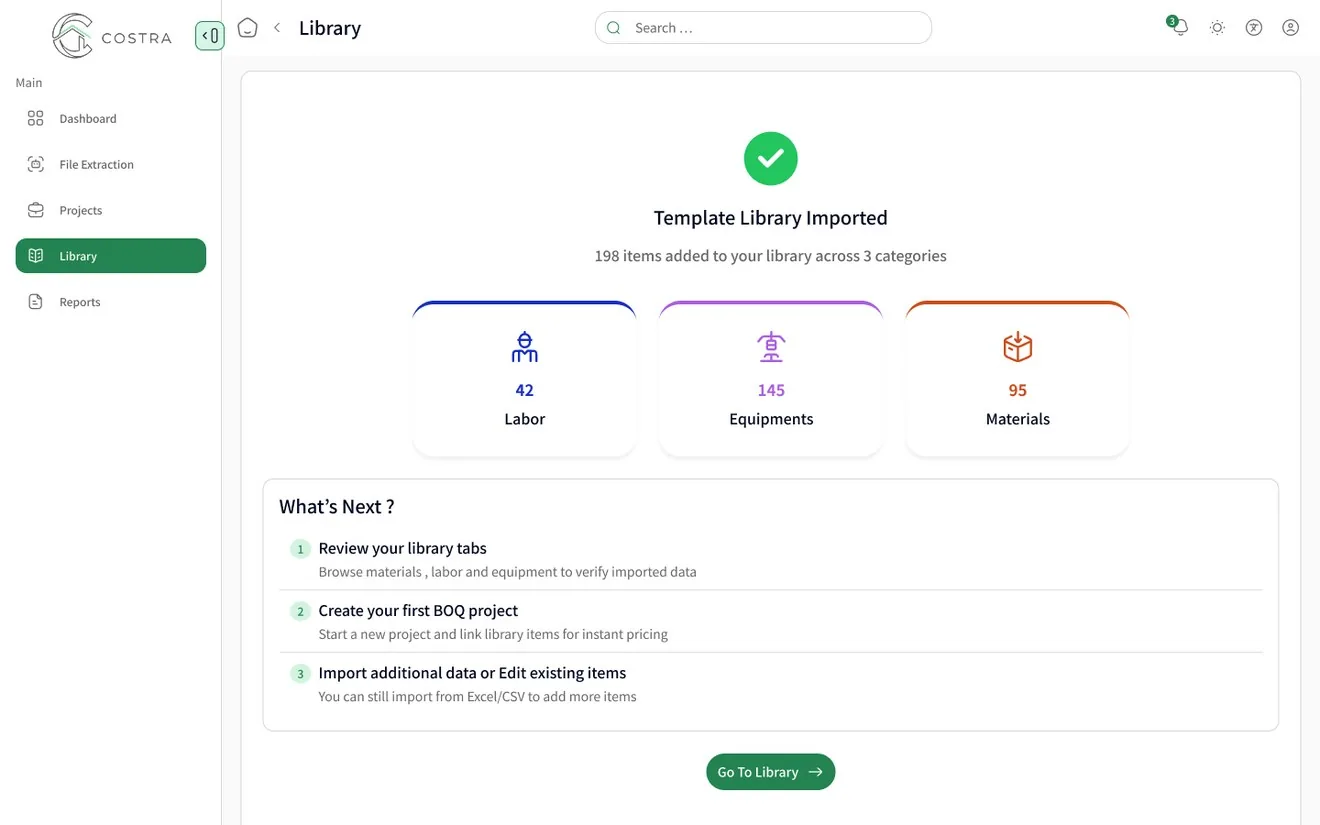Click the Materials box icon
Image resolution: width=1320 pixels, height=825 pixels.
pos(1017,347)
